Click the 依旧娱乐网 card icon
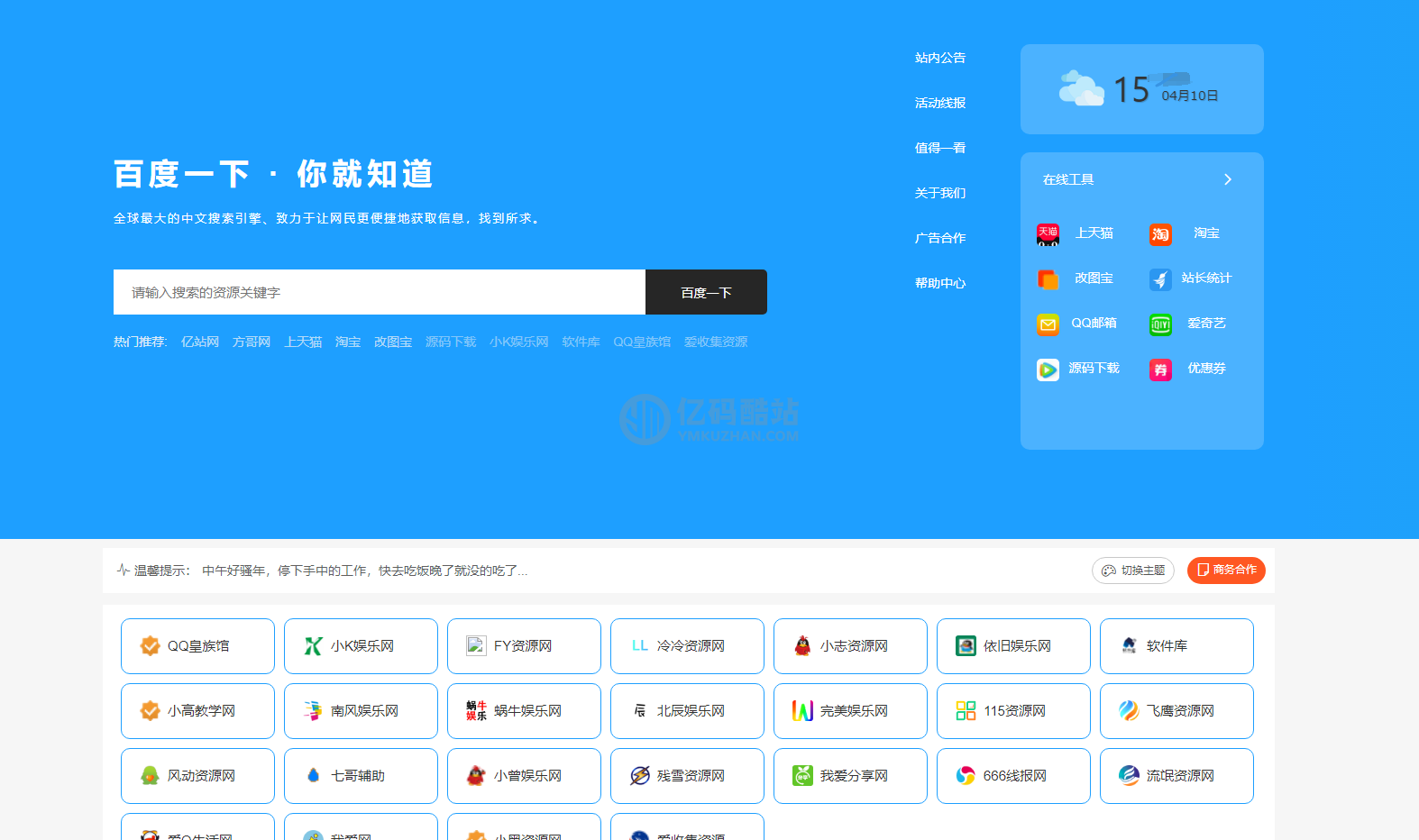 (966, 645)
